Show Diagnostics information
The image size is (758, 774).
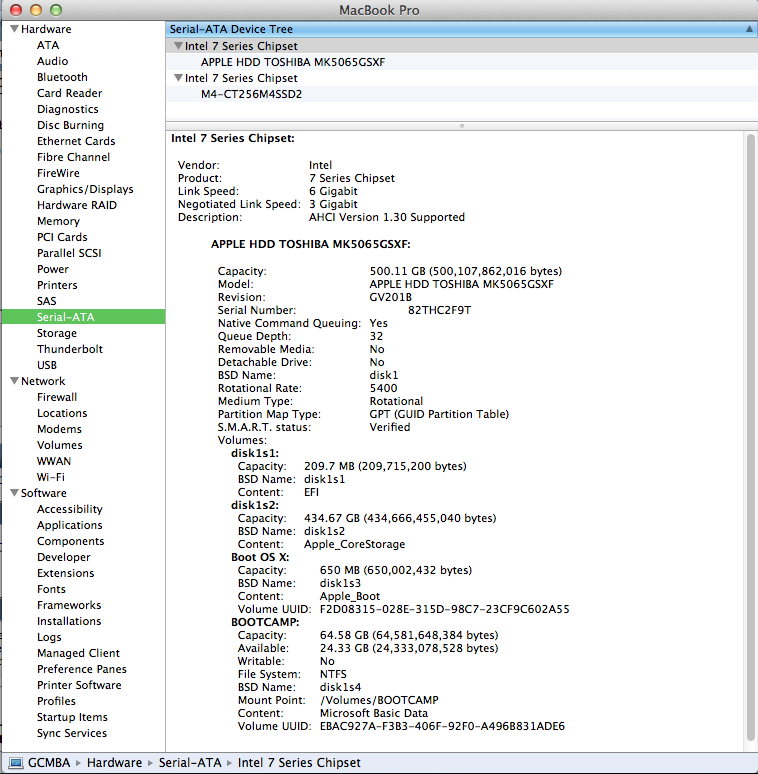(x=68, y=109)
